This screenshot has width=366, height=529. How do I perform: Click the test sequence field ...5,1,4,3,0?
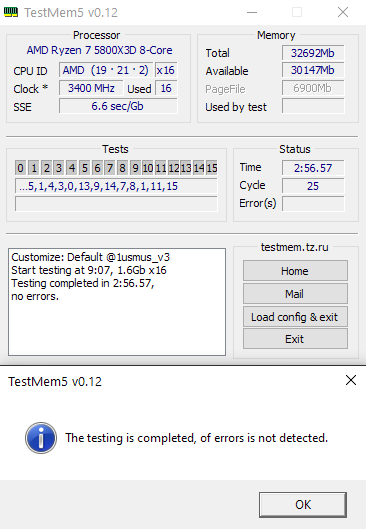pyautogui.click(x=116, y=186)
